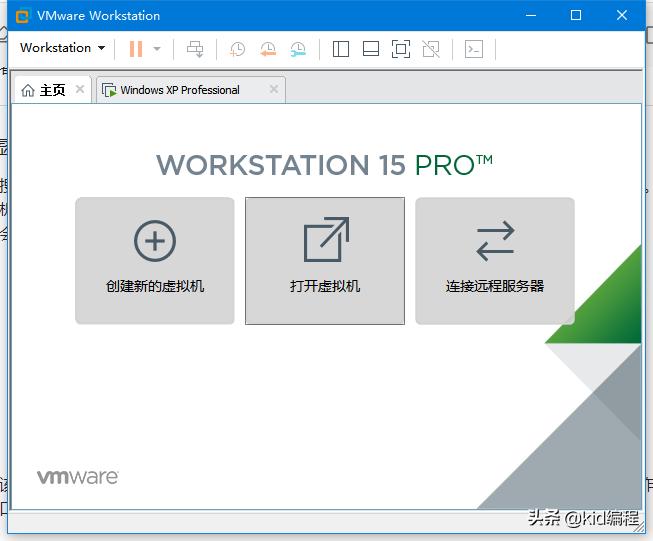This screenshot has height=541, width=653.
Task: Revert to snapshot using the clock-arrow icon
Action: click(268, 49)
